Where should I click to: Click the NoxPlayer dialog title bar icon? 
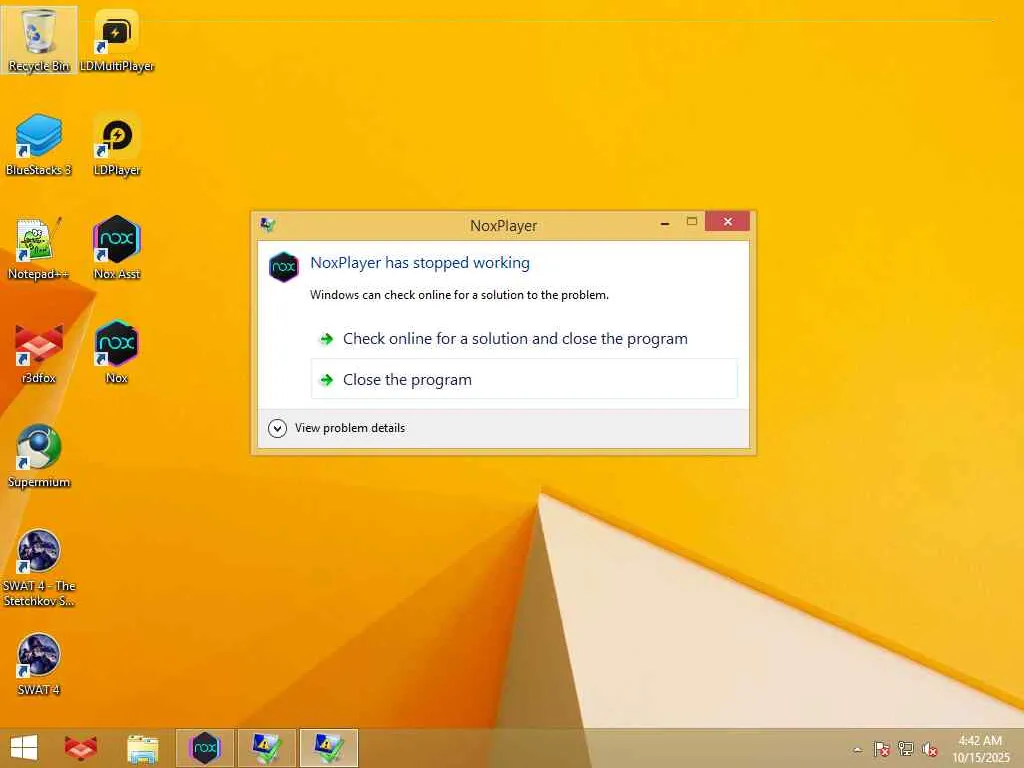click(268, 225)
